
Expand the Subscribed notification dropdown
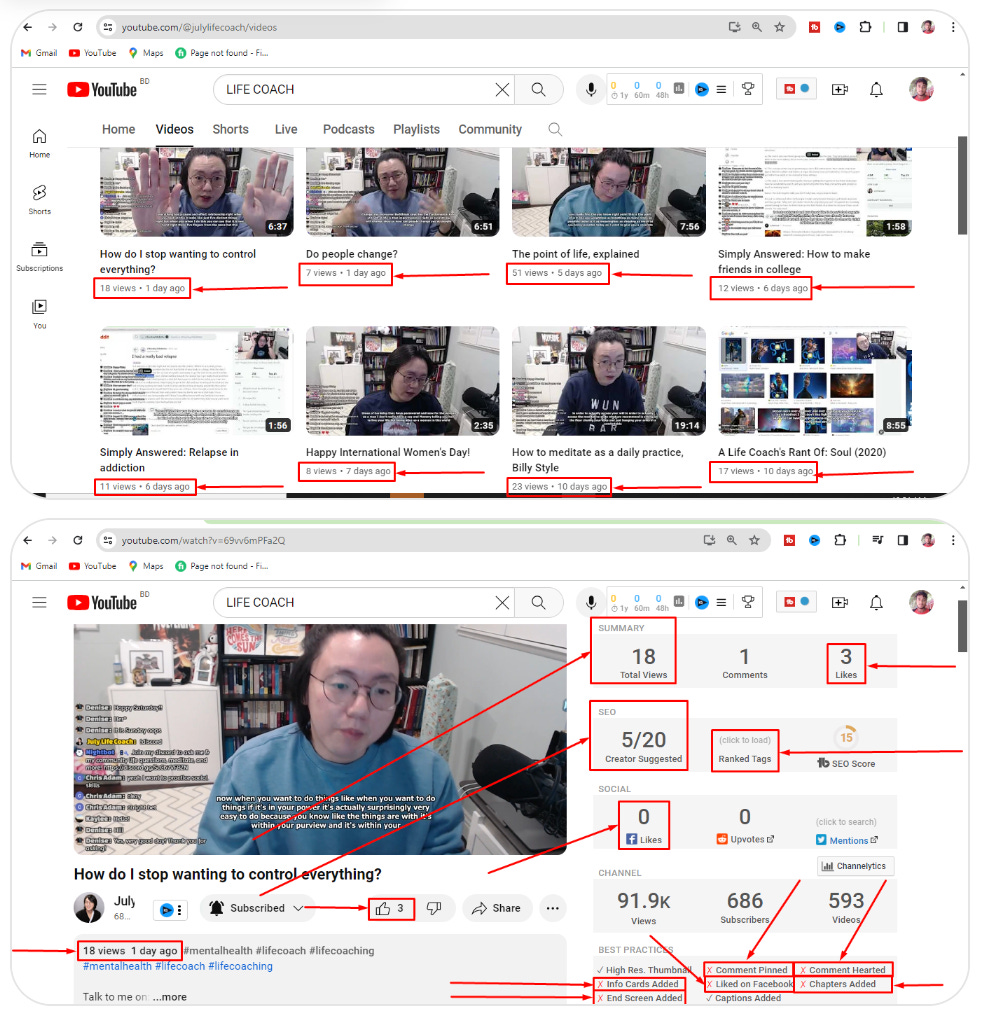[x=257, y=908]
